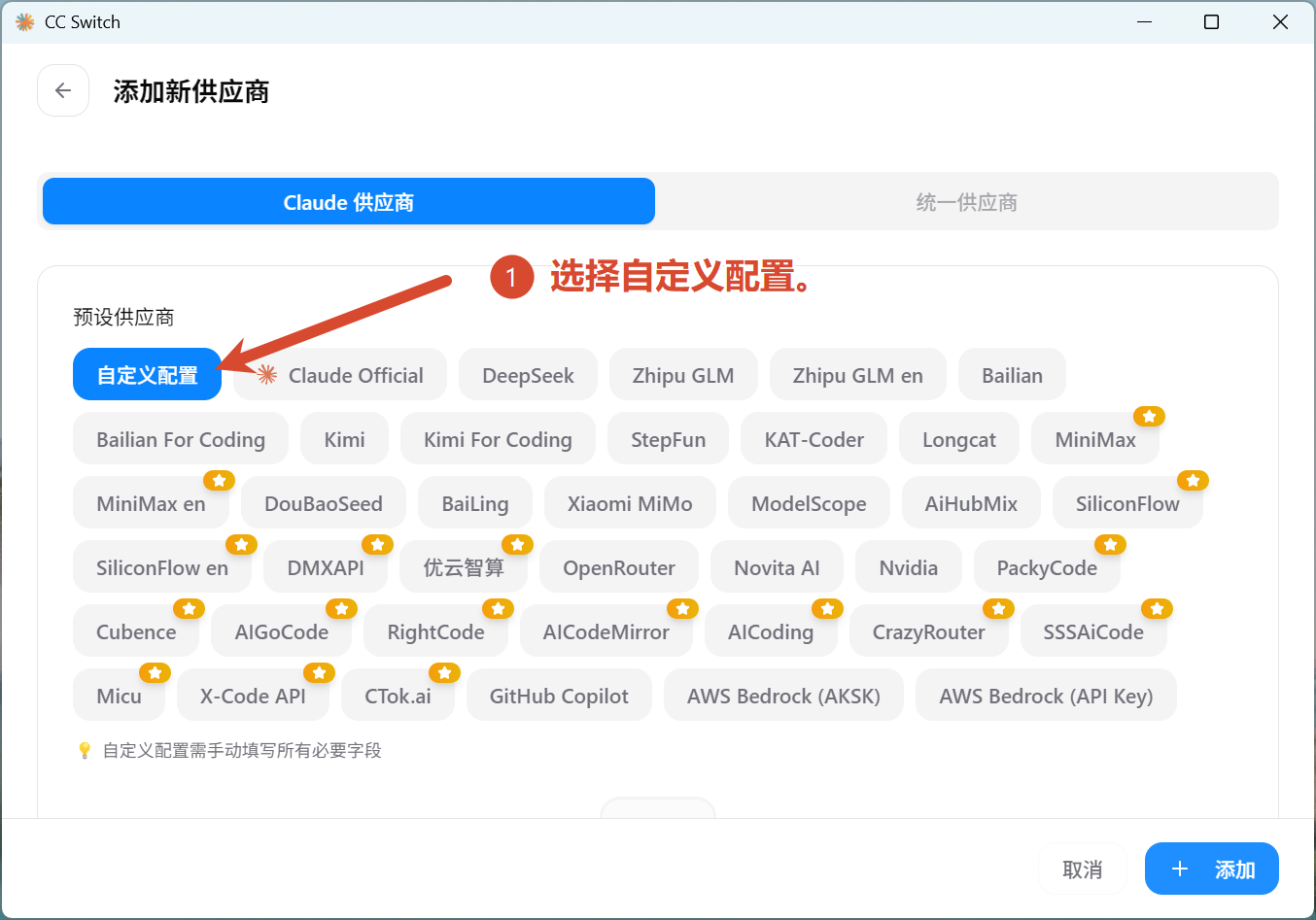Select the Bailian preset
Screen dimensions: 1316x920
coord(1012,374)
